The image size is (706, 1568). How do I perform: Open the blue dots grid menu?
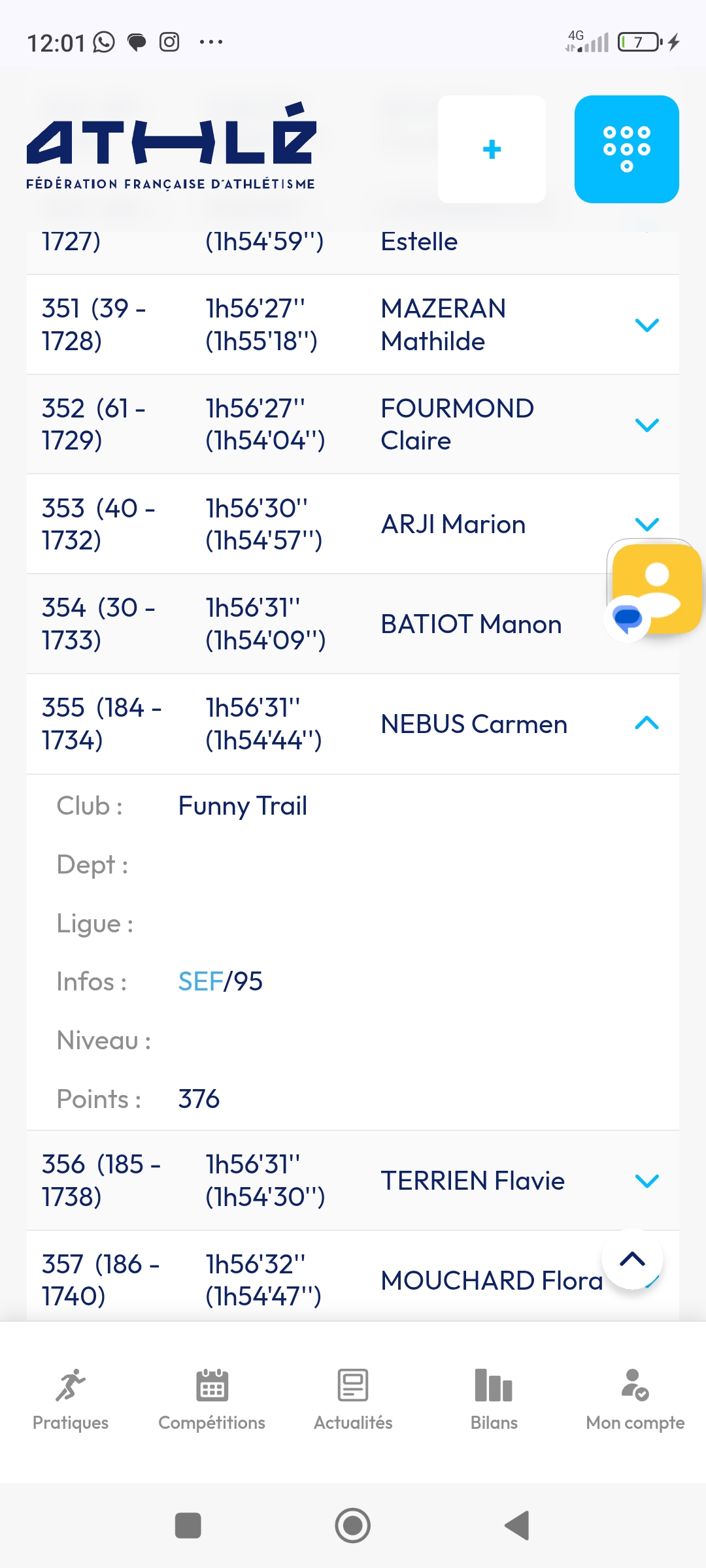tap(626, 149)
